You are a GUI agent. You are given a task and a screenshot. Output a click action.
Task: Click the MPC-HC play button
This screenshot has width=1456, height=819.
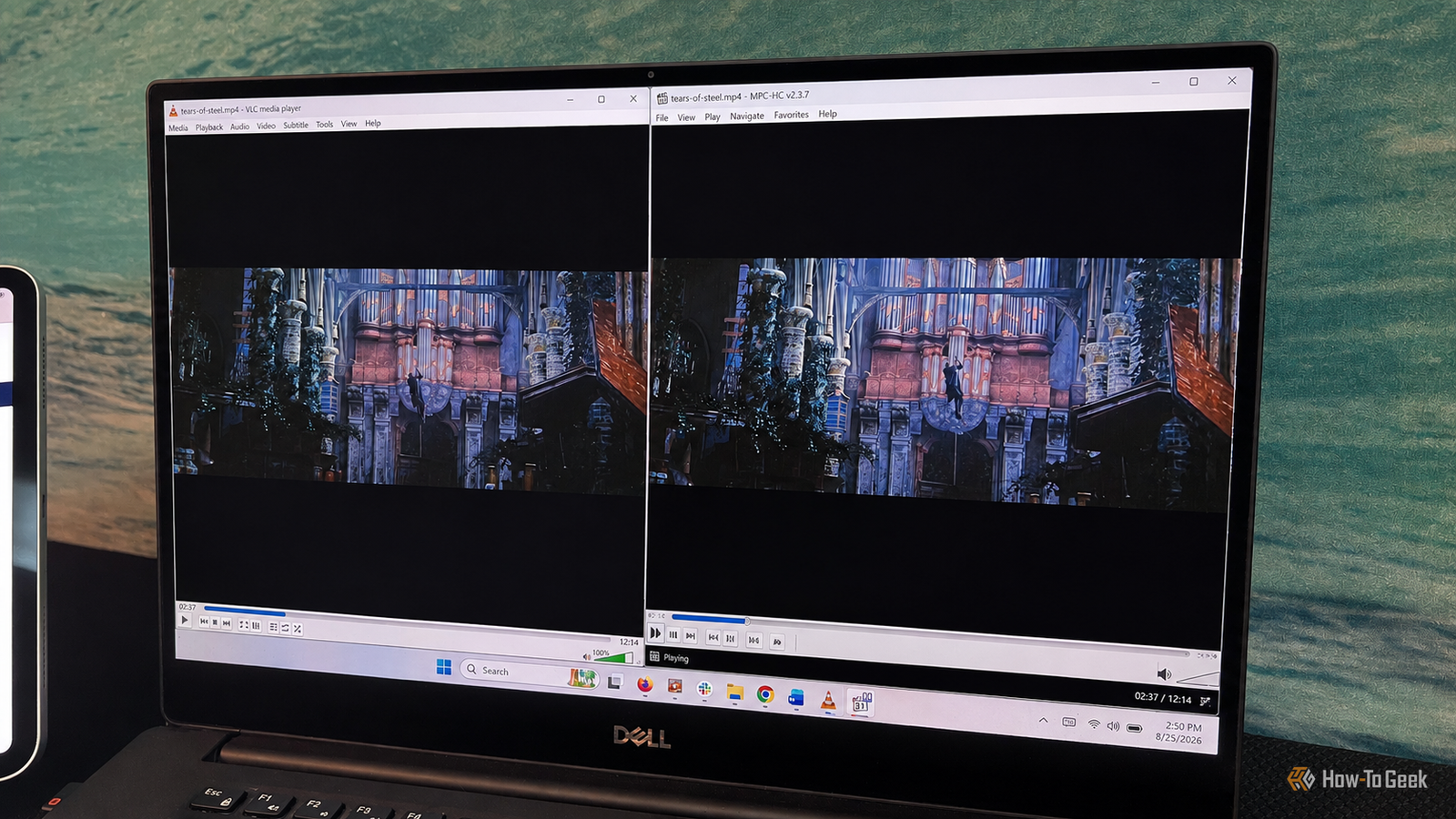[x=655, y=633]
